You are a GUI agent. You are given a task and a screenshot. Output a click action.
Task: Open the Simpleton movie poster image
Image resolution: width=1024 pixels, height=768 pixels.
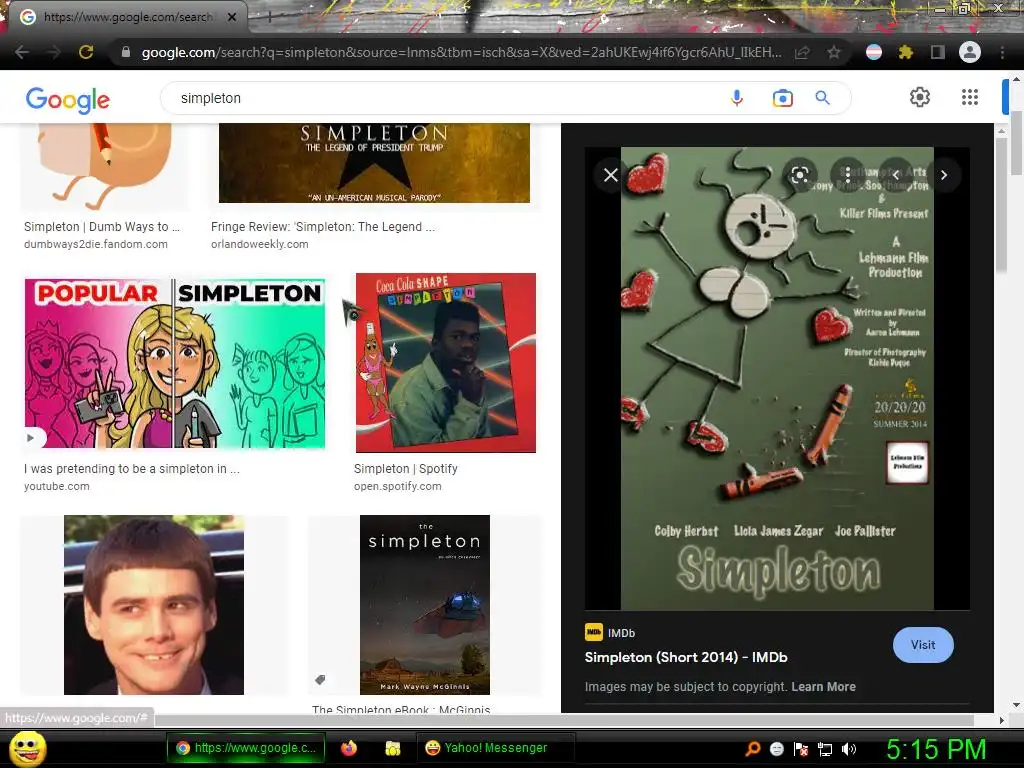tap(777, 379)
